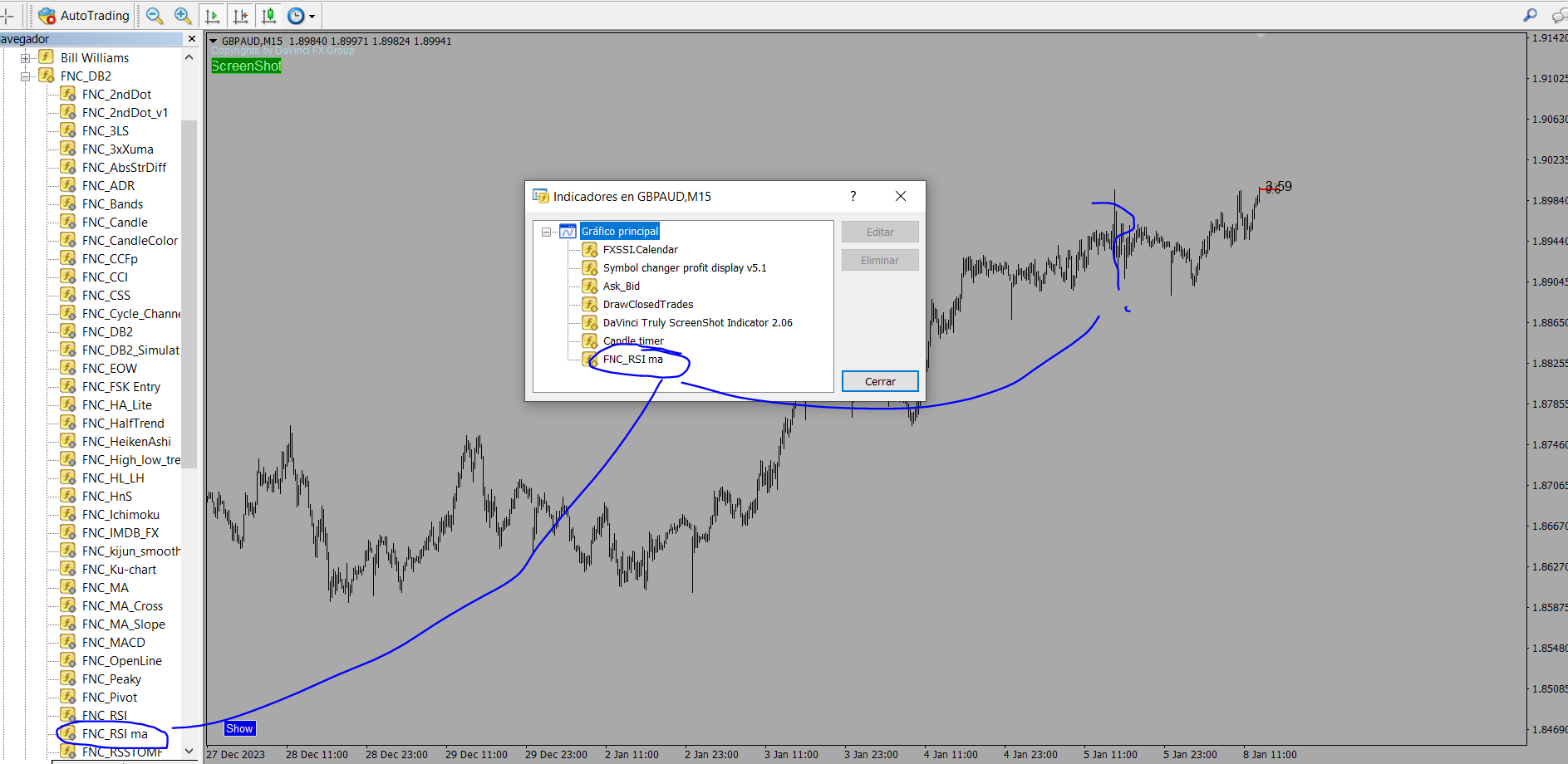Click the FNC_Ichimoku indicator icon
This screenshot has height=764, width=1568.
(x=68, y=514)
